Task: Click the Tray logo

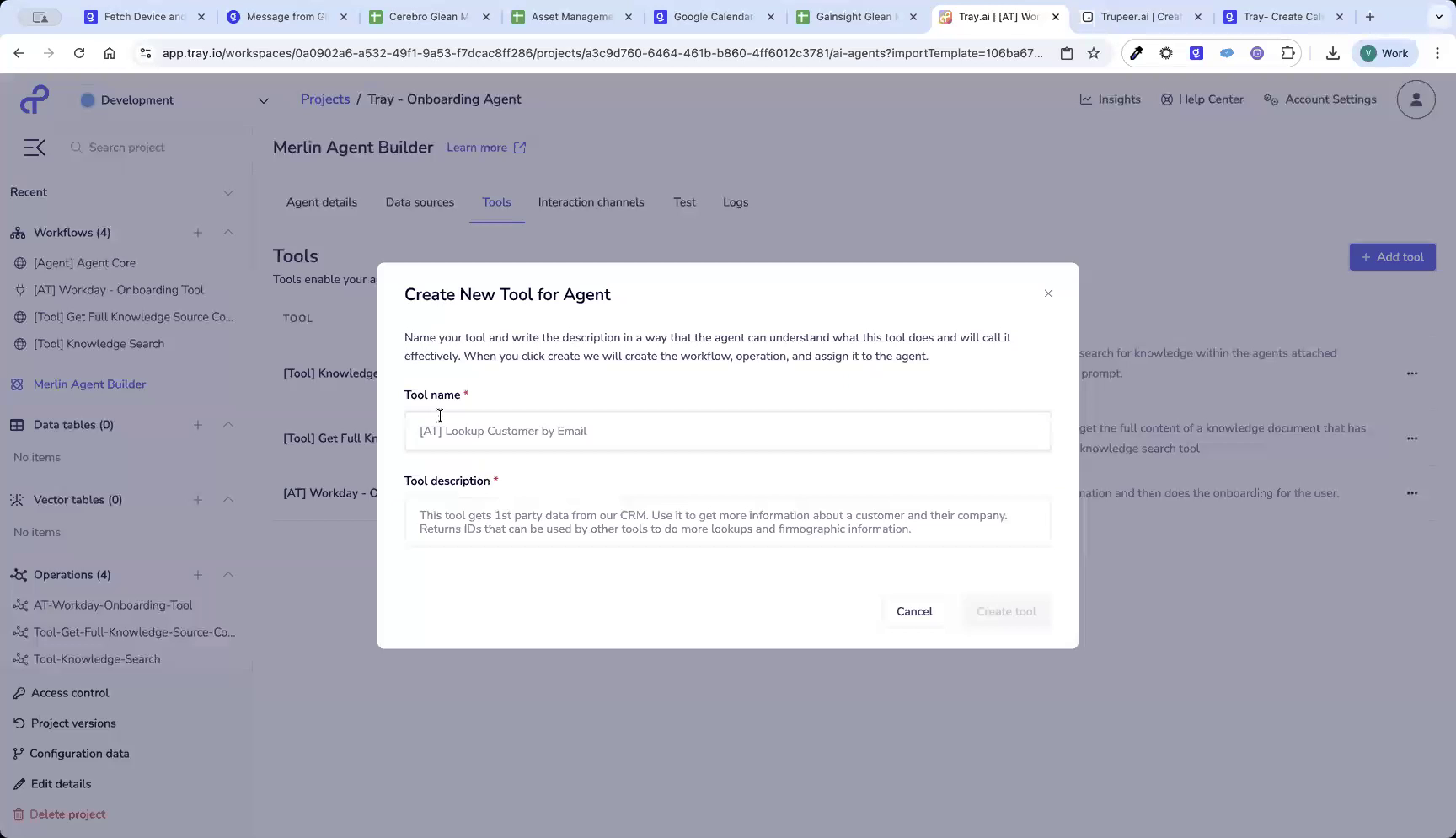Action: (34, 99)
